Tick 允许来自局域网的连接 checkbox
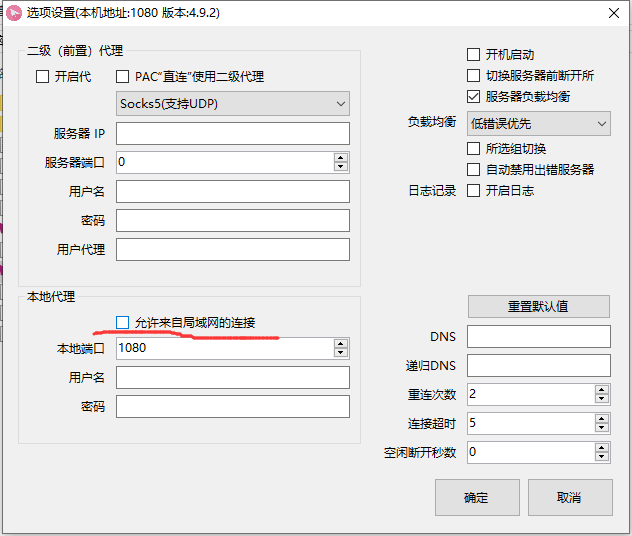The height and width of the screenshot is (536, 632). click(123, 322)
